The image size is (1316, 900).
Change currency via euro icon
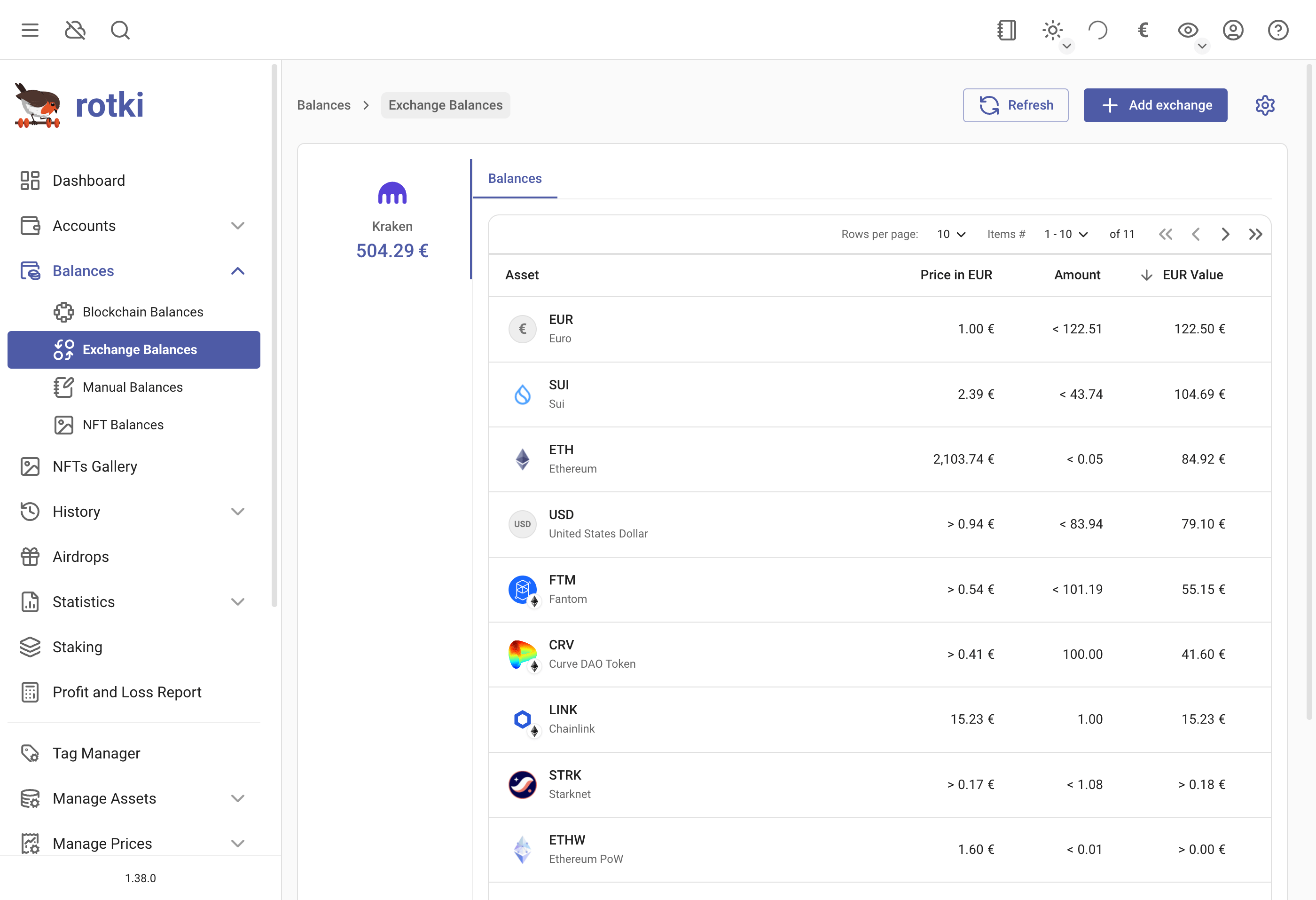coord(1143,30)
